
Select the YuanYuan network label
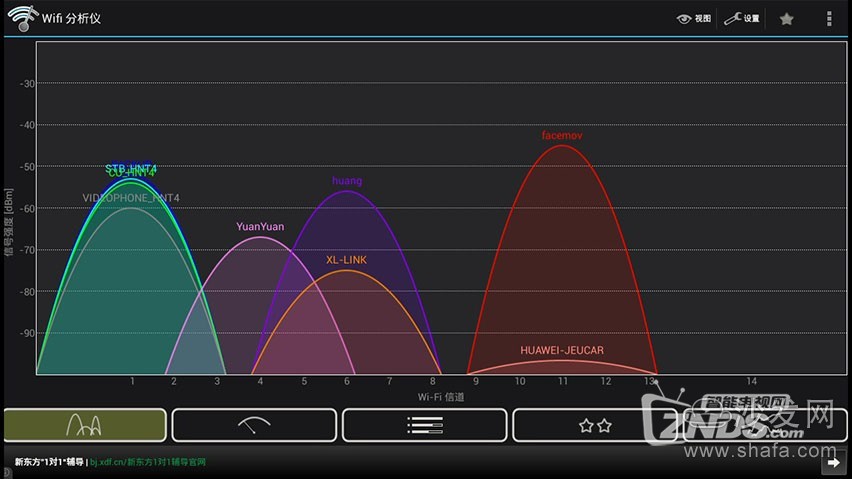pos(260,226)
